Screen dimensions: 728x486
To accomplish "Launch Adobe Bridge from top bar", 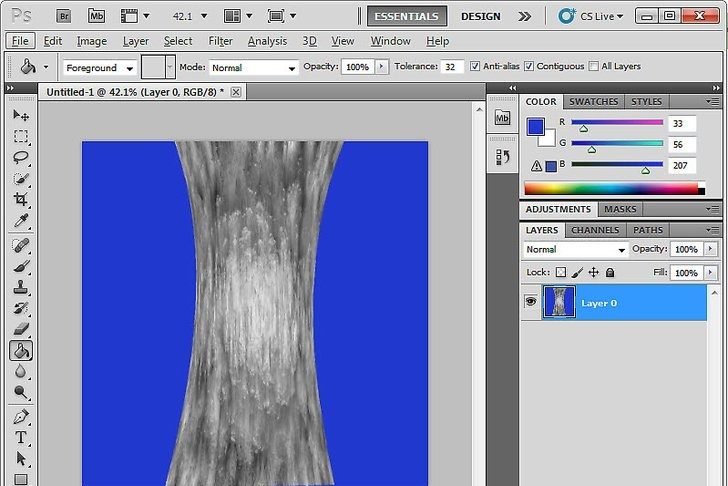I will click(63, 16).
